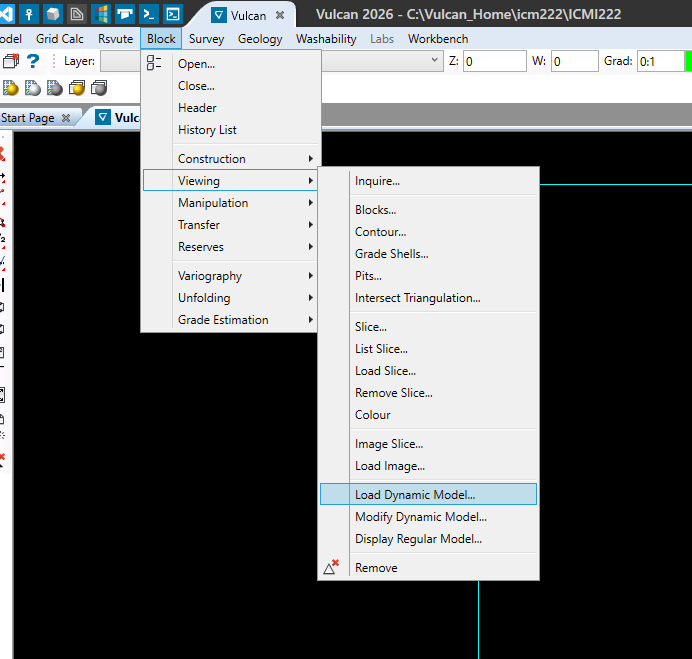The image size is (692, 659).
Task: Open the boxed terminal window launcher icon
Action: click(173, 14)
